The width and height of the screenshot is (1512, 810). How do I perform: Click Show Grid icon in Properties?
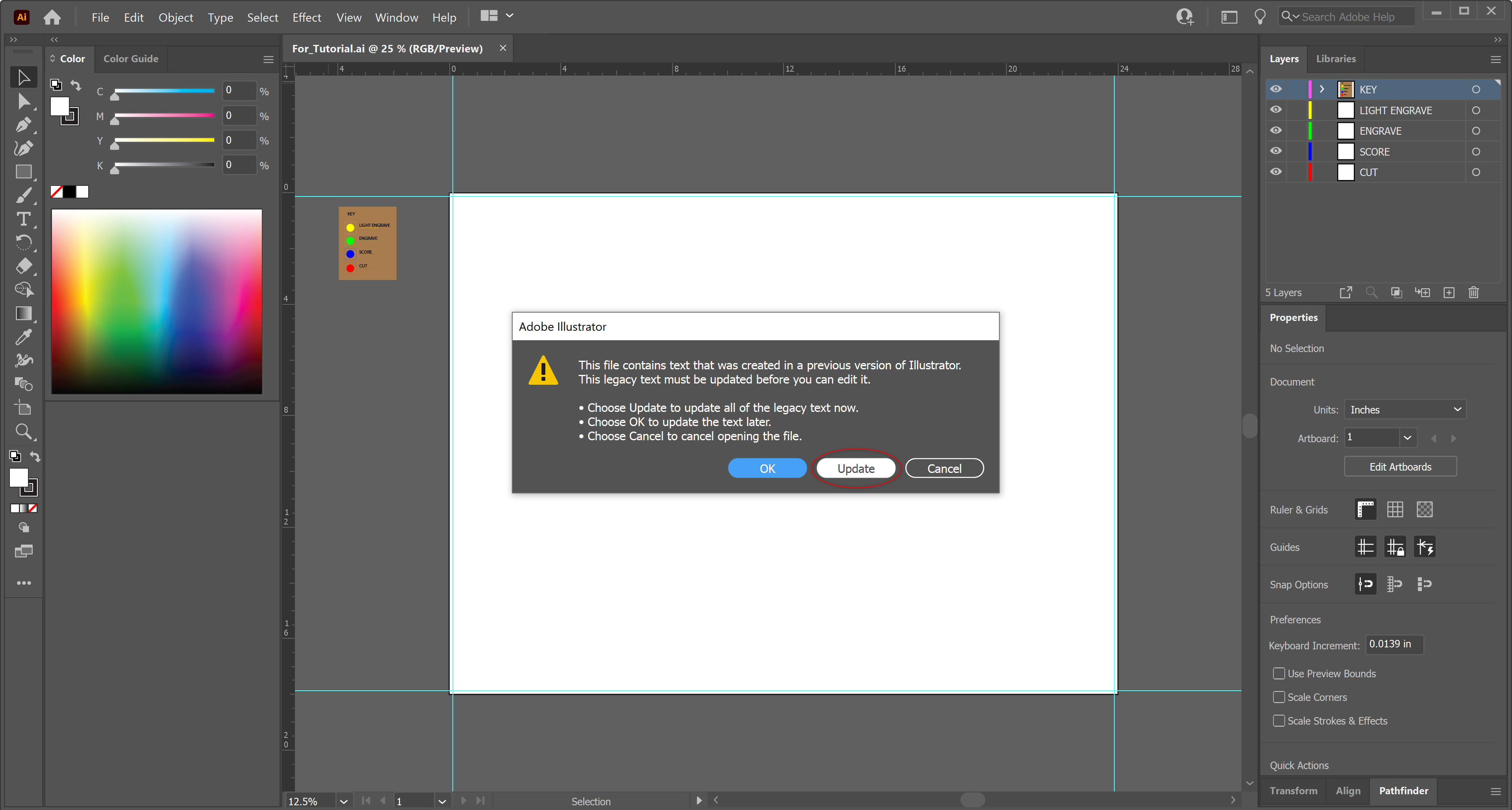[x=1395, y=510]
